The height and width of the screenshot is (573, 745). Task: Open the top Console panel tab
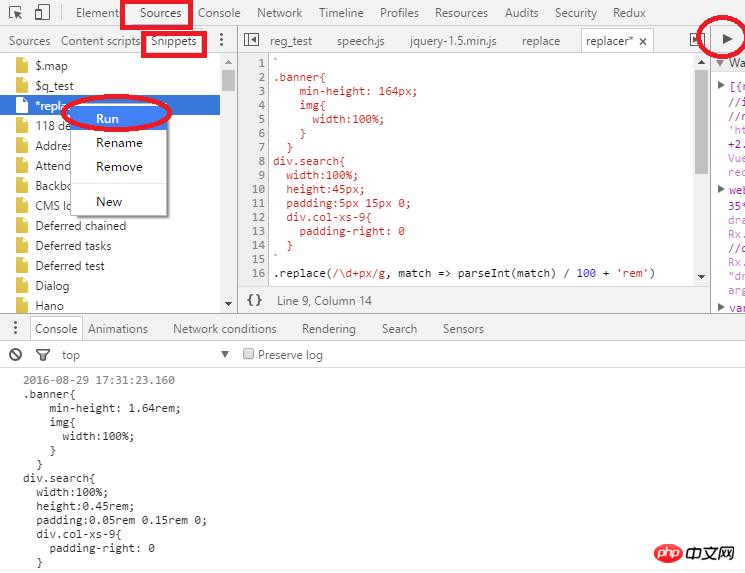[x=219, y=13]
